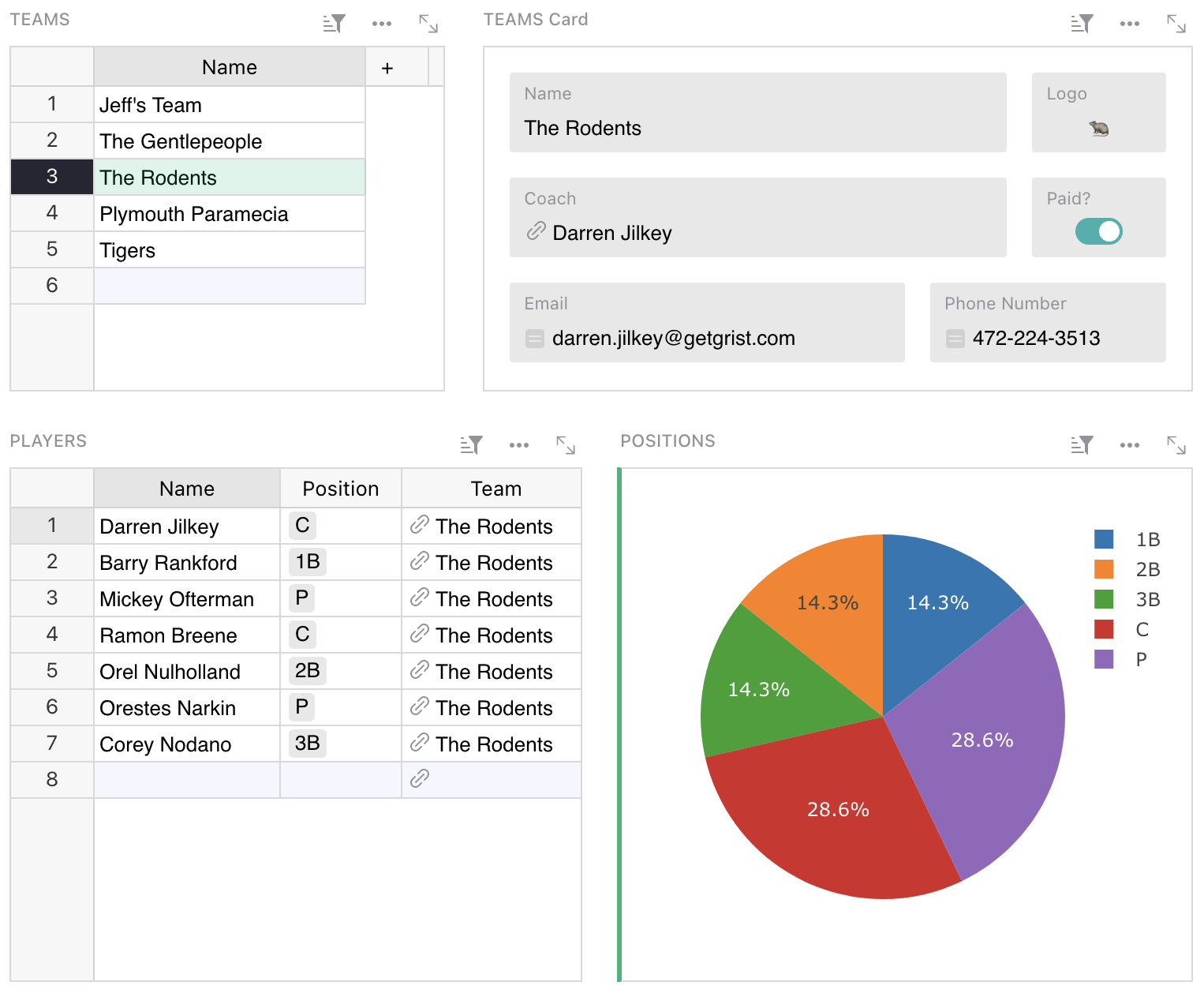Select row 3 header in TEAMS table
This screenshot has height=993, width=1204.
[51, 177]
